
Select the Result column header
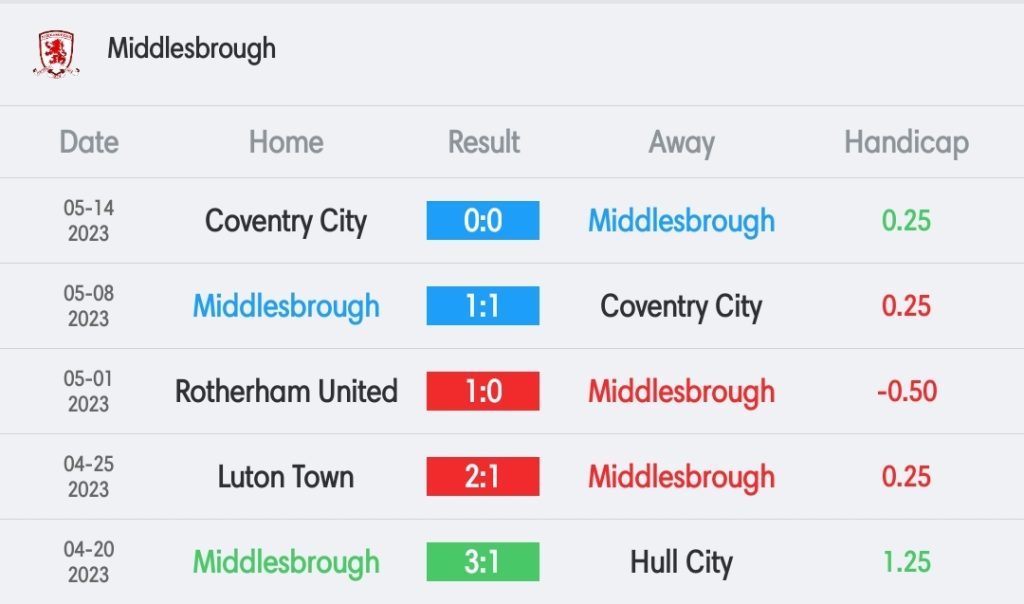484,142
